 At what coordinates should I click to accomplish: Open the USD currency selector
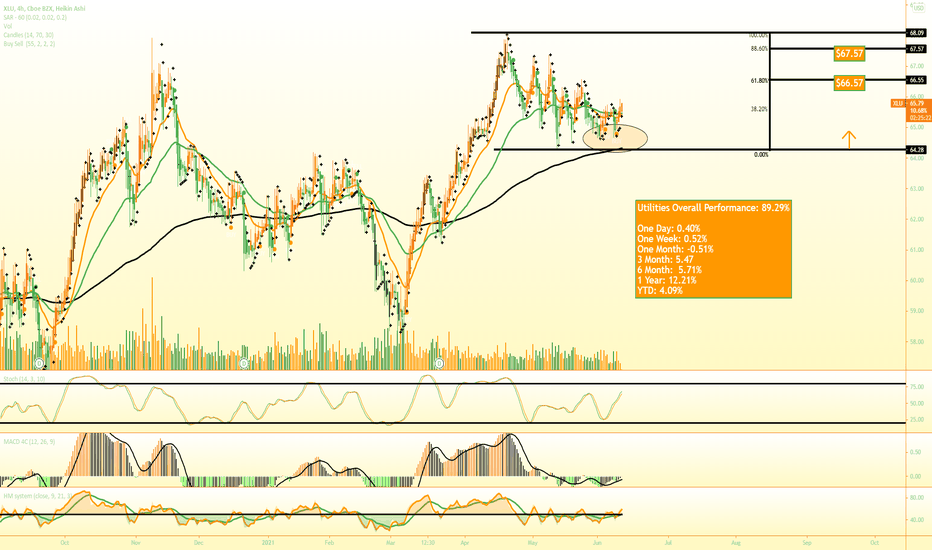[x=918, y=9]
